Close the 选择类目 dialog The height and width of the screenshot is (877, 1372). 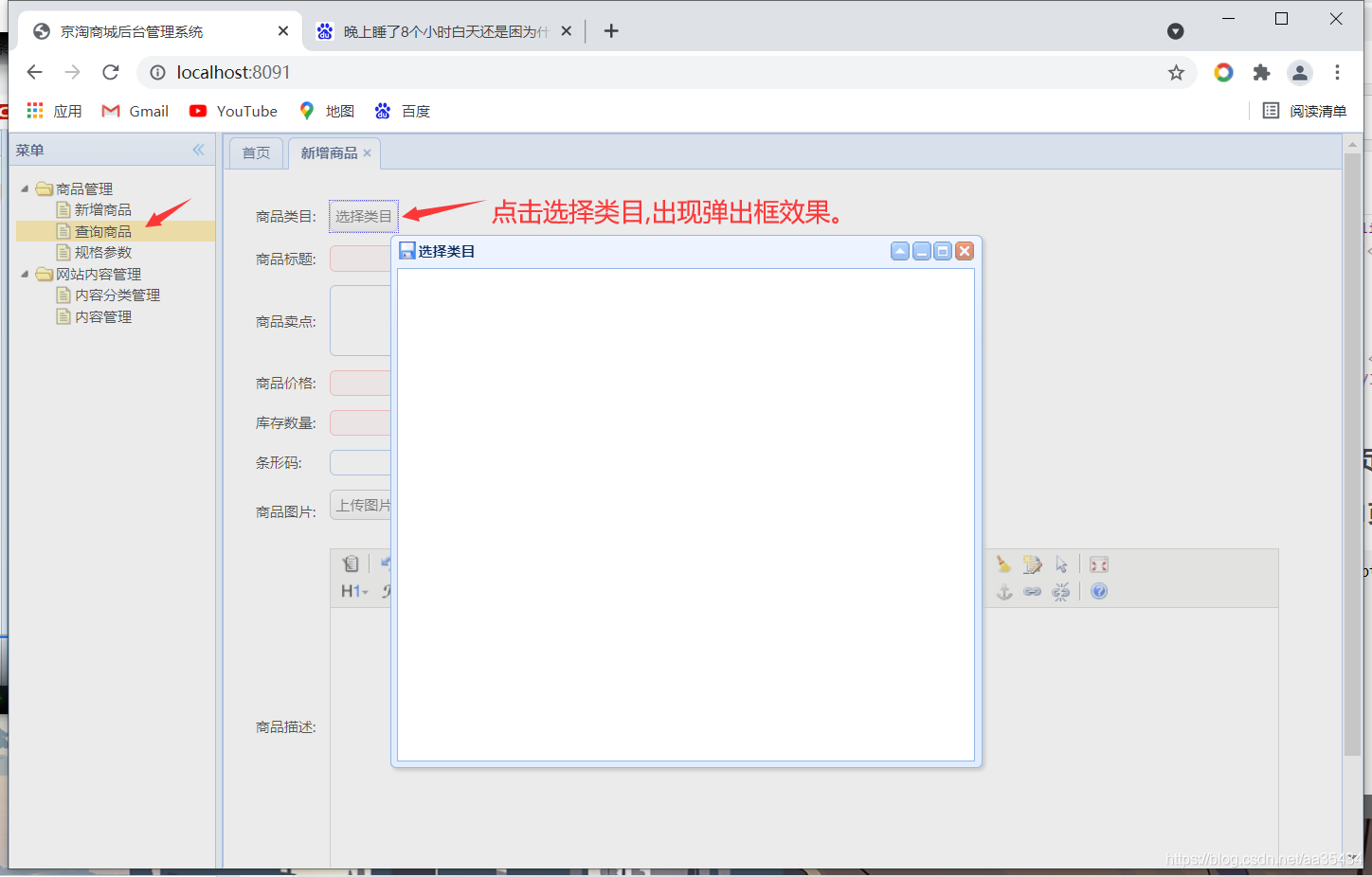[965, 251]
